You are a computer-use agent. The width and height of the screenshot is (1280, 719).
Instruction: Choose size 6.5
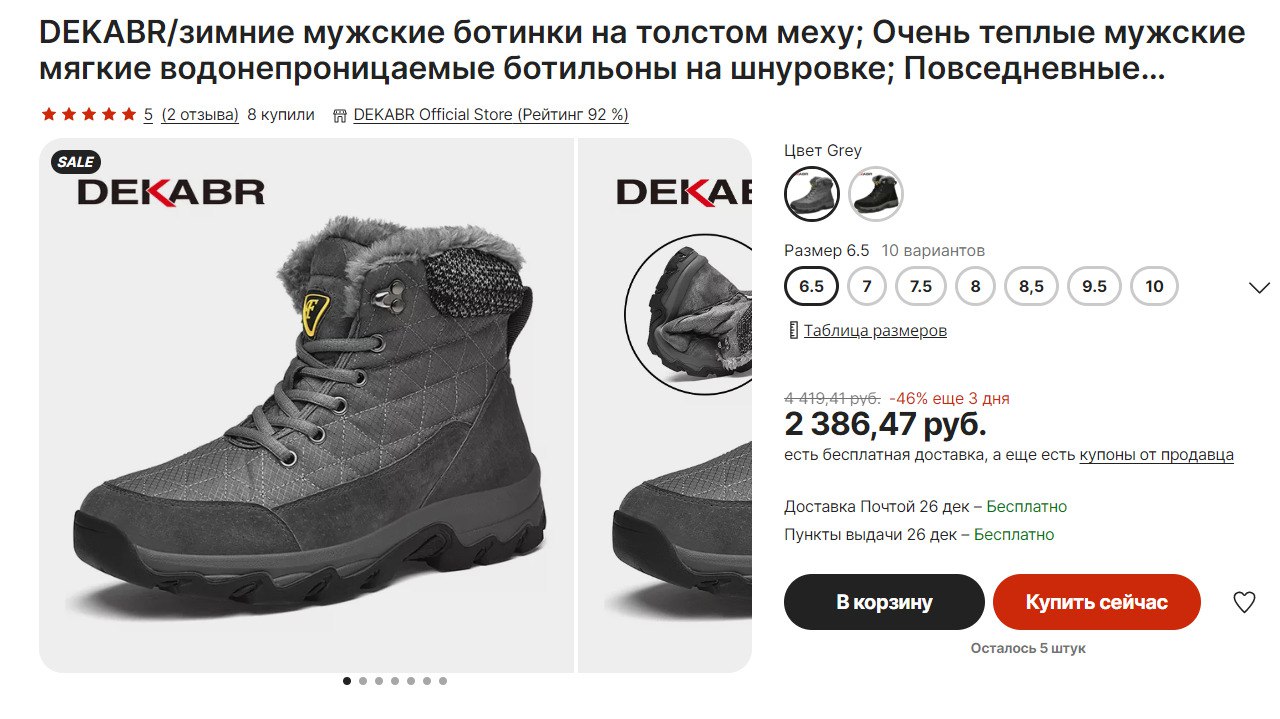coord(812,286)
